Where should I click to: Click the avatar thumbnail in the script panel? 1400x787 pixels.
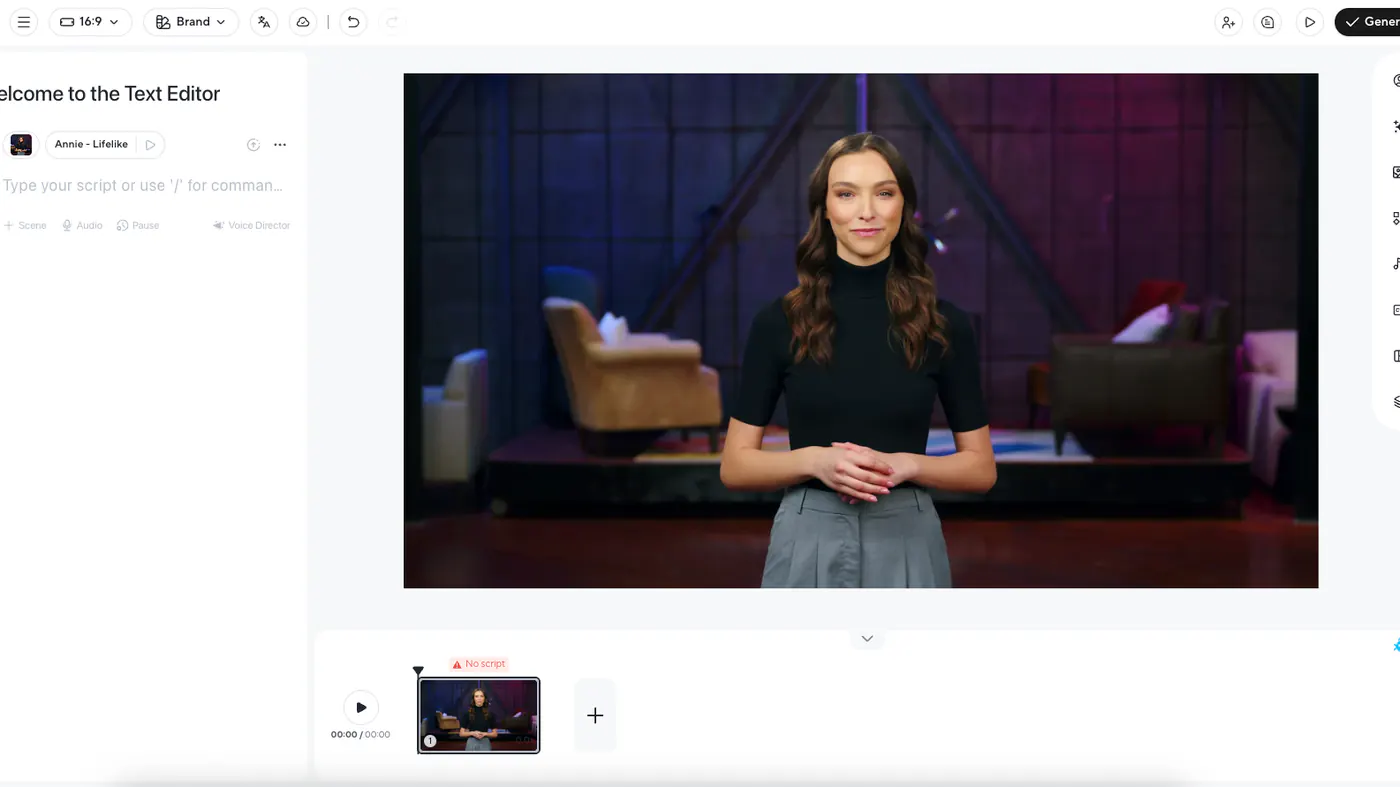(20, 145)
